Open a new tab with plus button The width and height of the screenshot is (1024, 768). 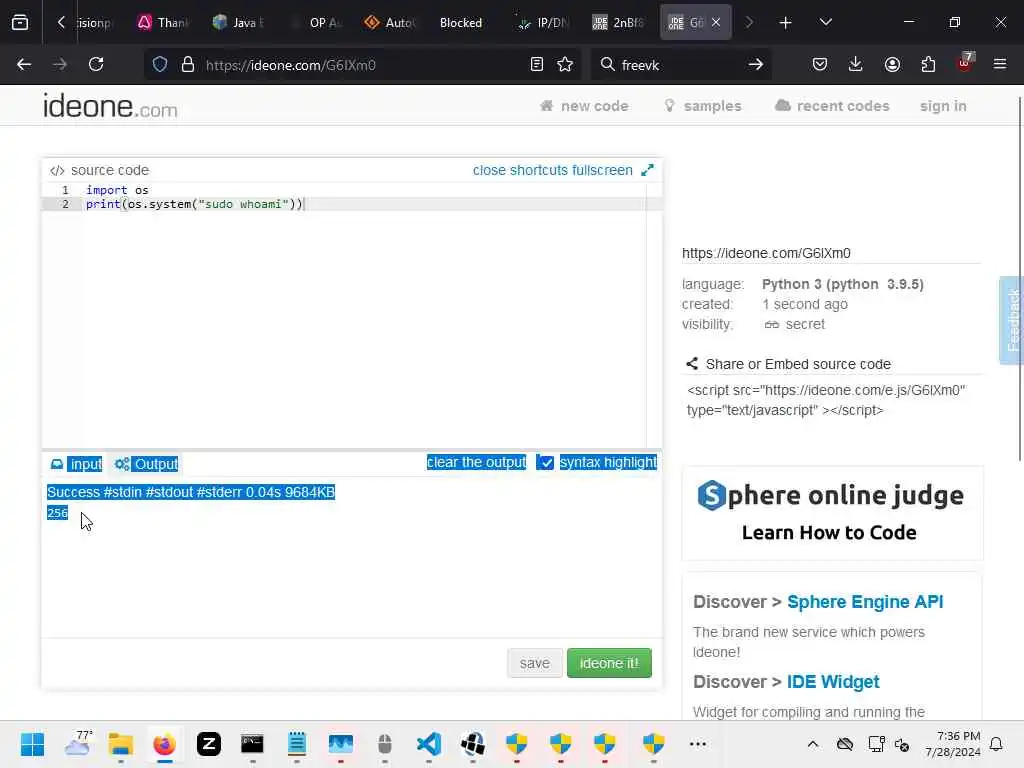pyautogui.click(x=786, y=23)
